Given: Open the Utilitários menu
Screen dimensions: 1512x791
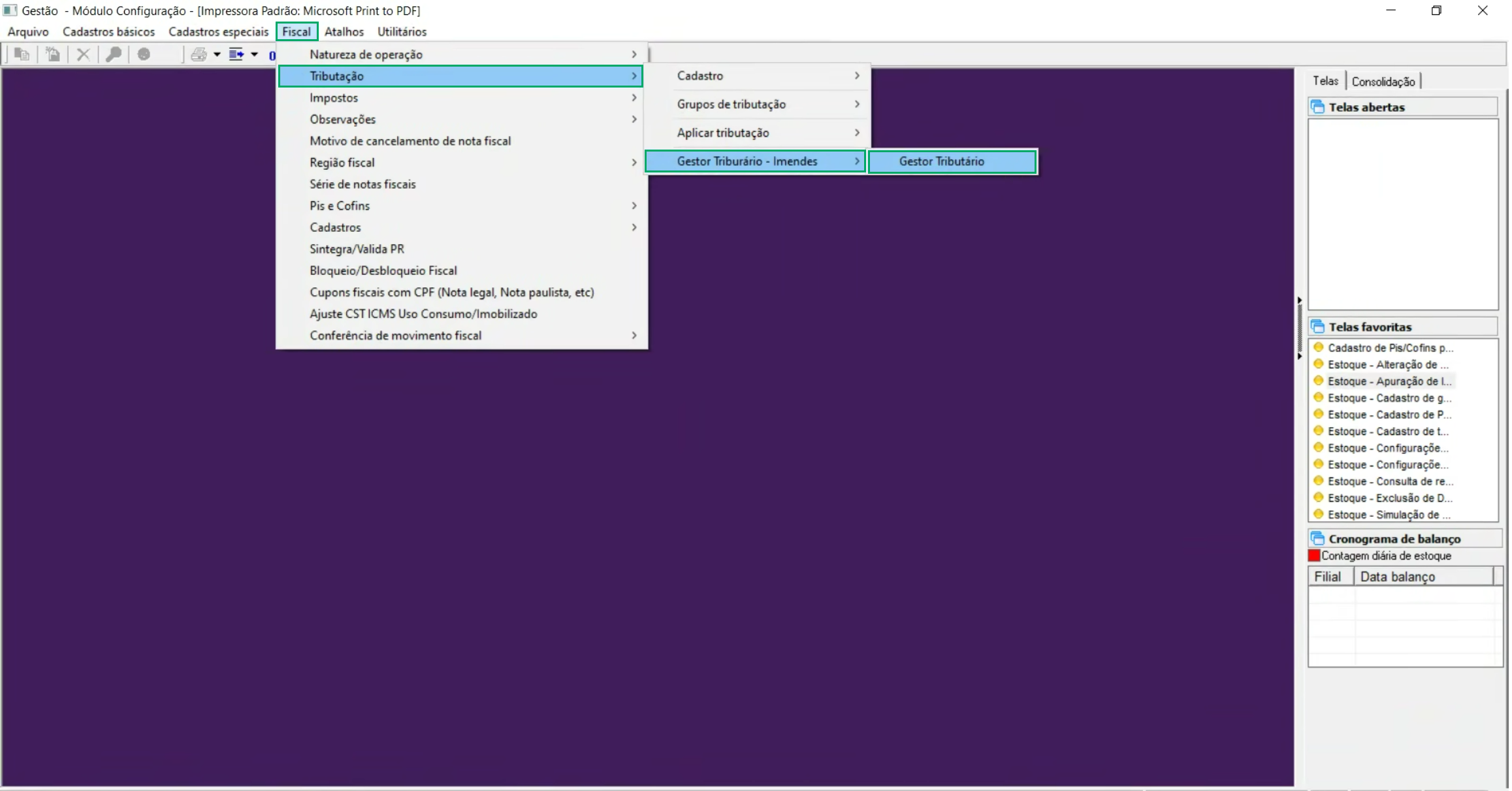Looking at the screenshot, I should point(402,31).
